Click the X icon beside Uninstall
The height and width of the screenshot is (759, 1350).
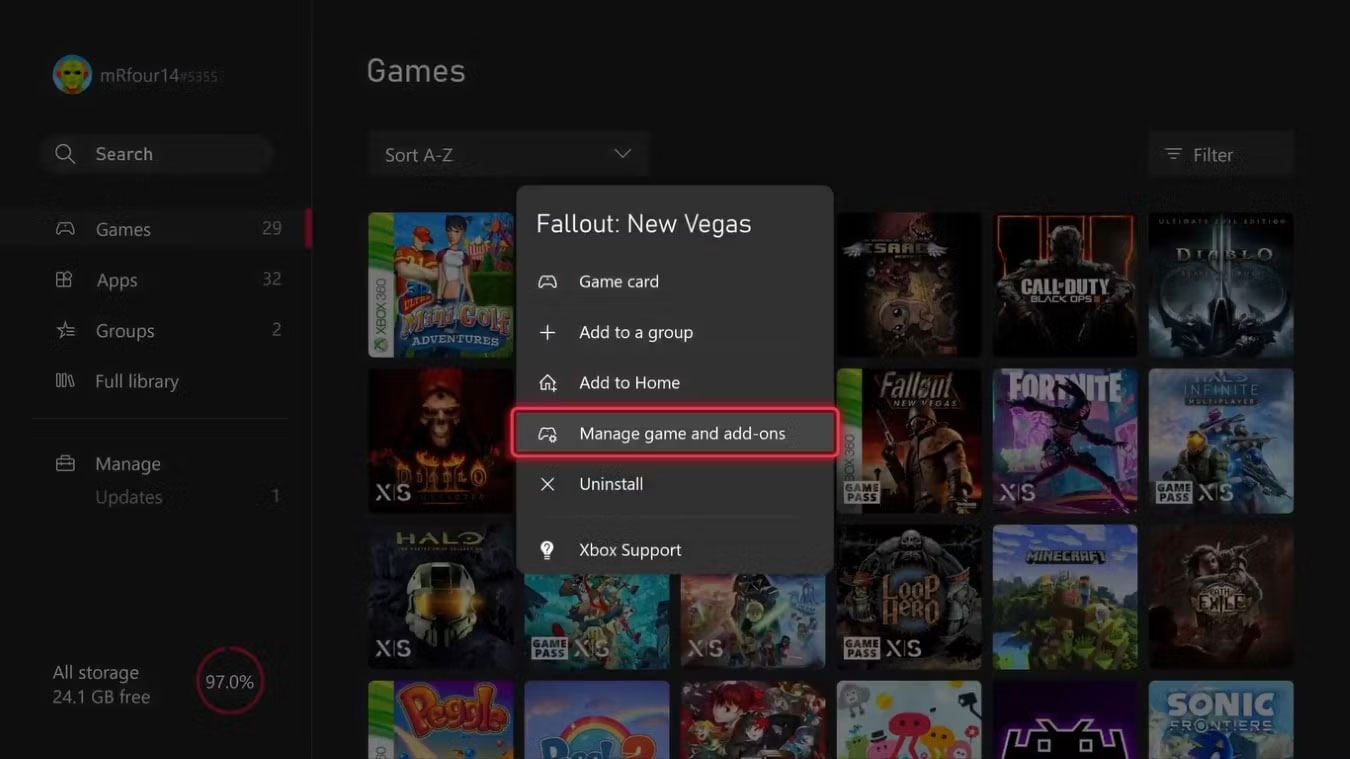[548, 484]
